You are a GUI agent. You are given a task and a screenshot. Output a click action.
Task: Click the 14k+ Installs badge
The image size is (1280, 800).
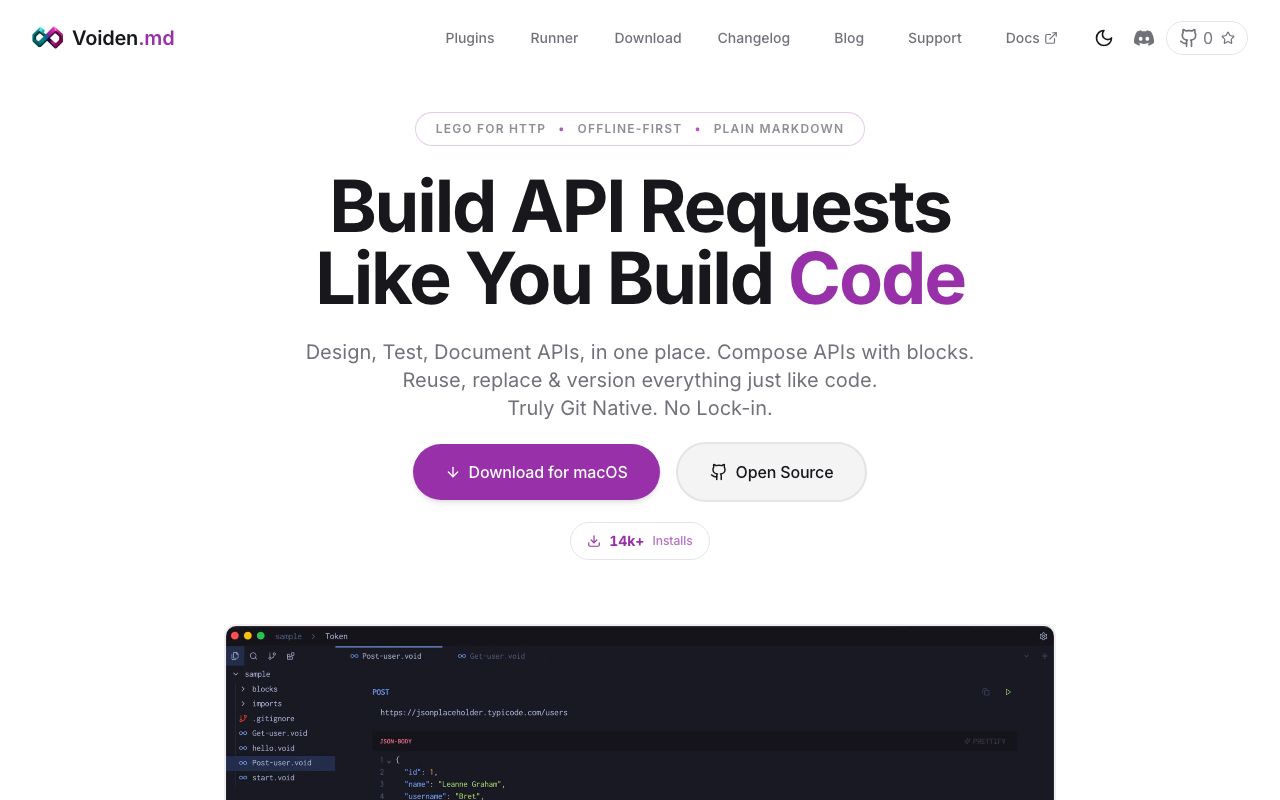click(640, 541)
